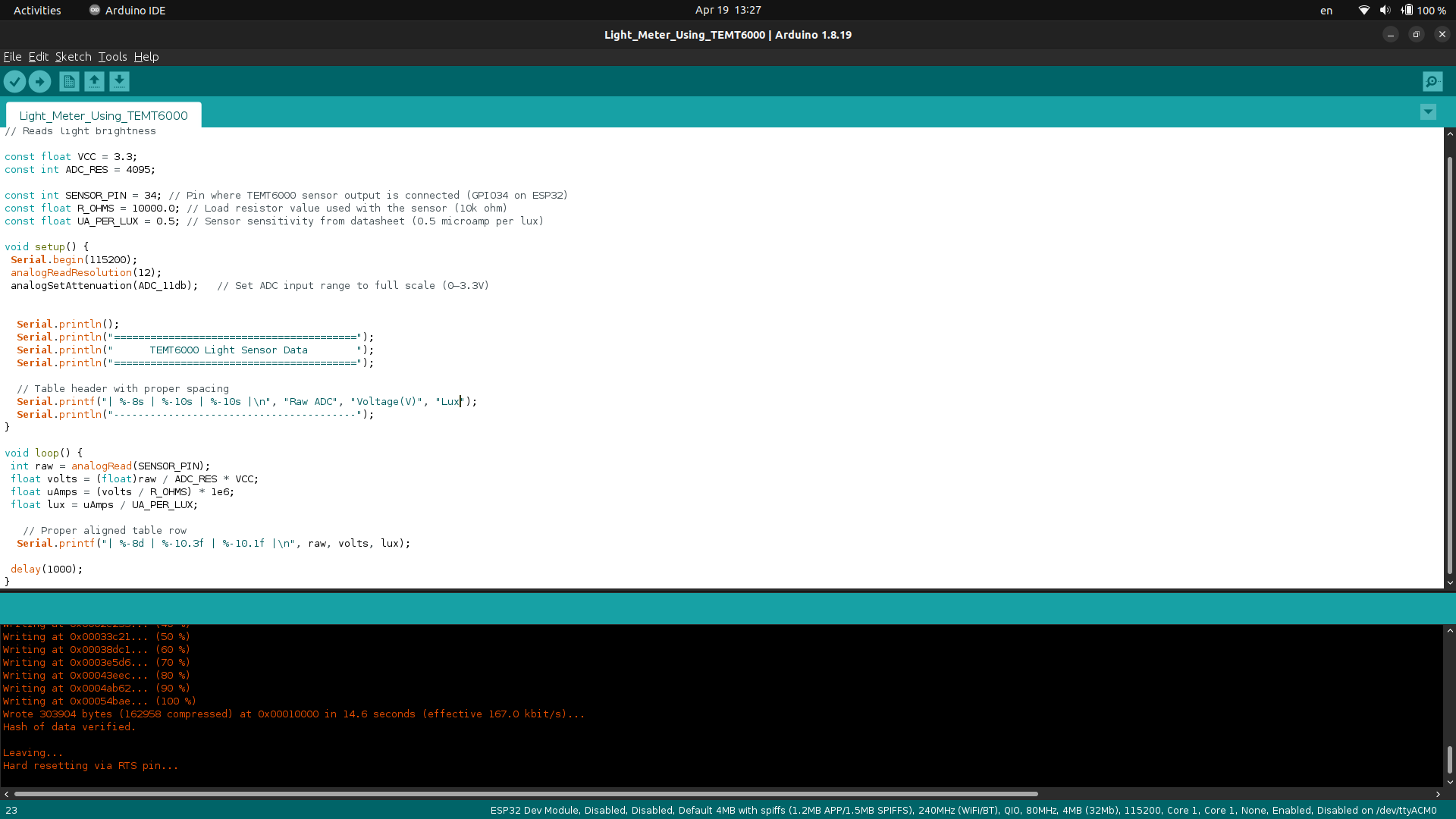Create a new sketch with New icon
The height and width of the screenshot is (819, 1456).
tap(69, 81)
